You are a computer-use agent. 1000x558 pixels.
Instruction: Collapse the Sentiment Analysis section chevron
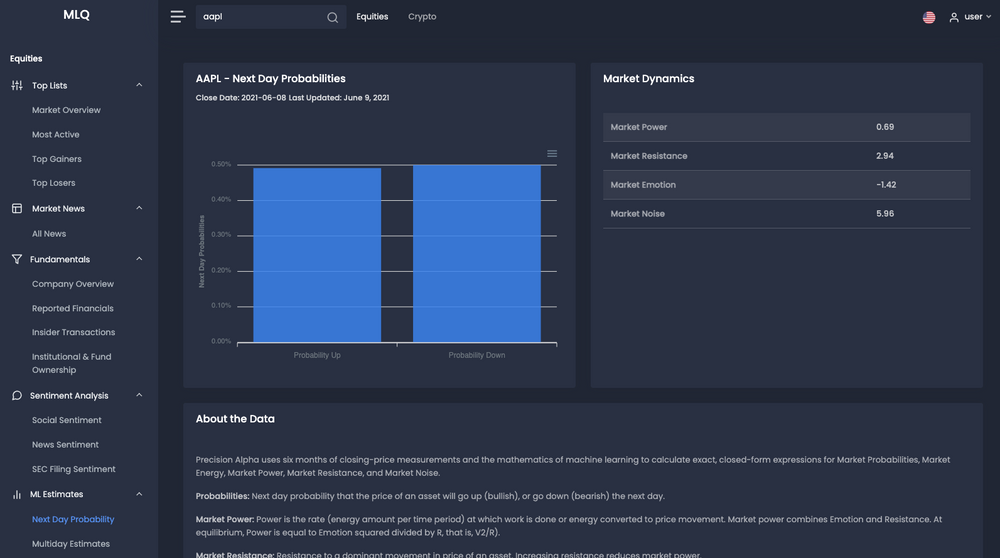tap(139, 395)
